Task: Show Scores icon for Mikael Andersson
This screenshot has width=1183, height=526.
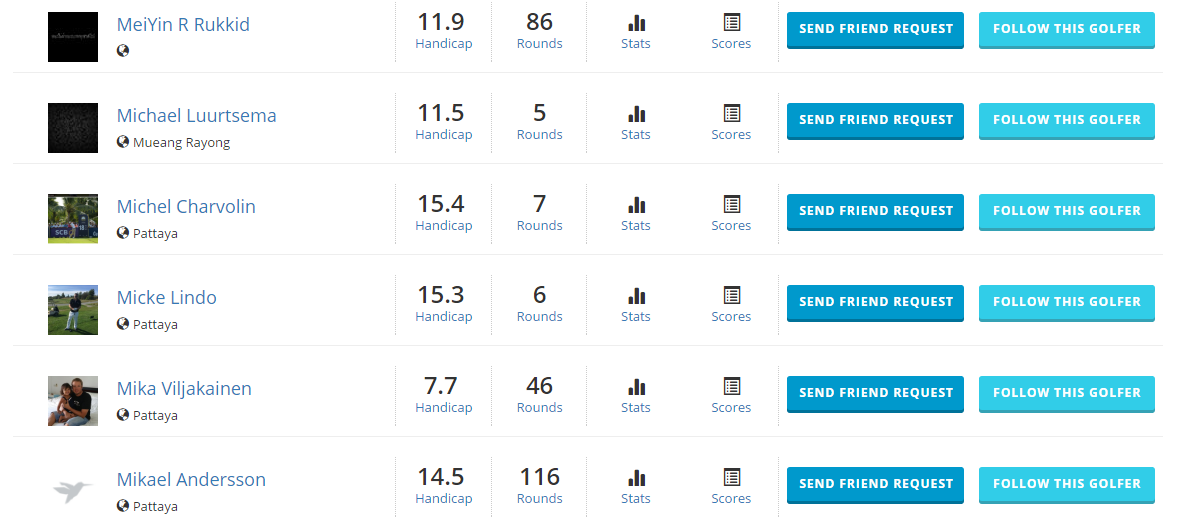Action: tap(731, 478)
